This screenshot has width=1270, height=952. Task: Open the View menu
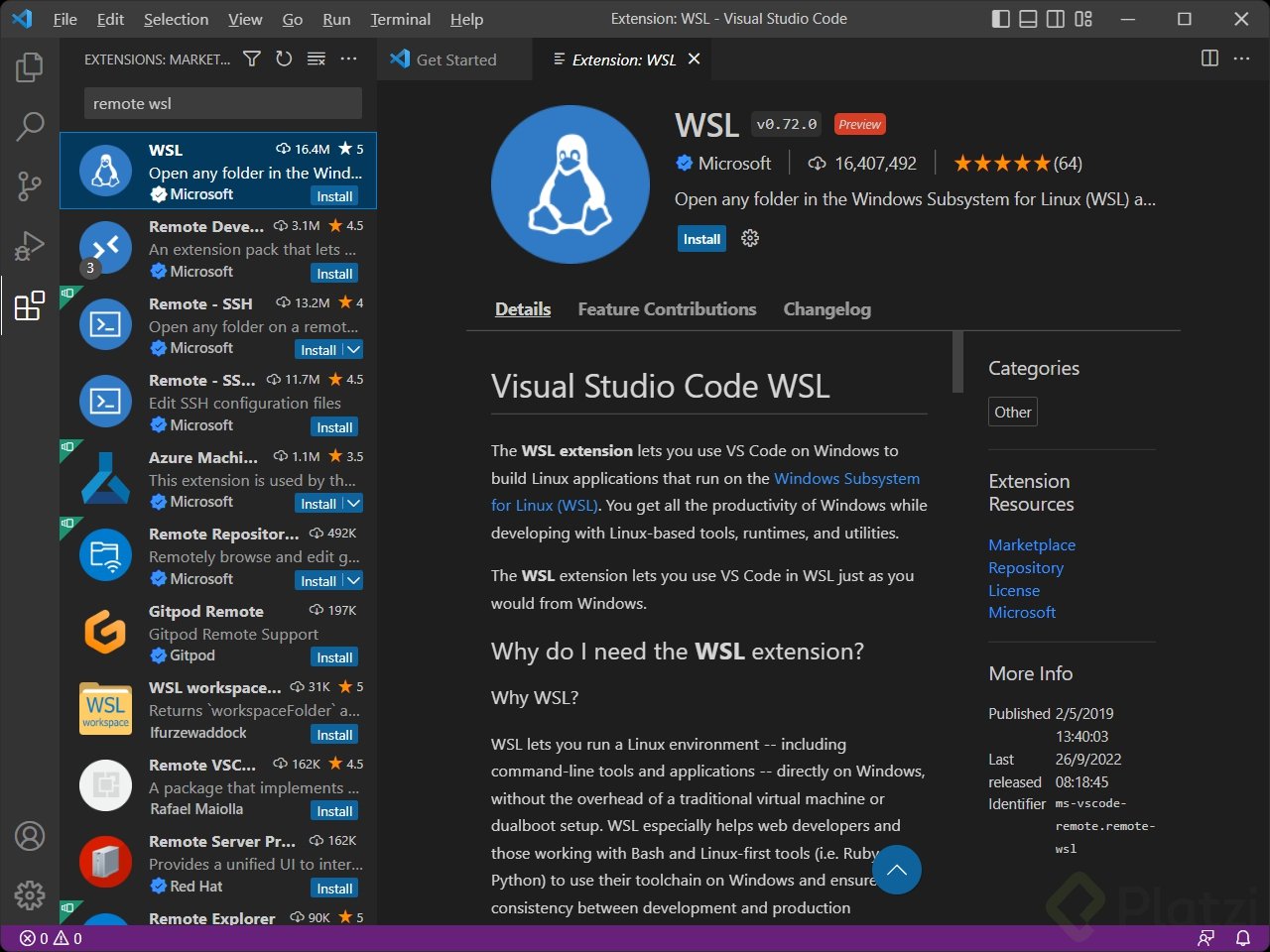(x=245, y=19)
